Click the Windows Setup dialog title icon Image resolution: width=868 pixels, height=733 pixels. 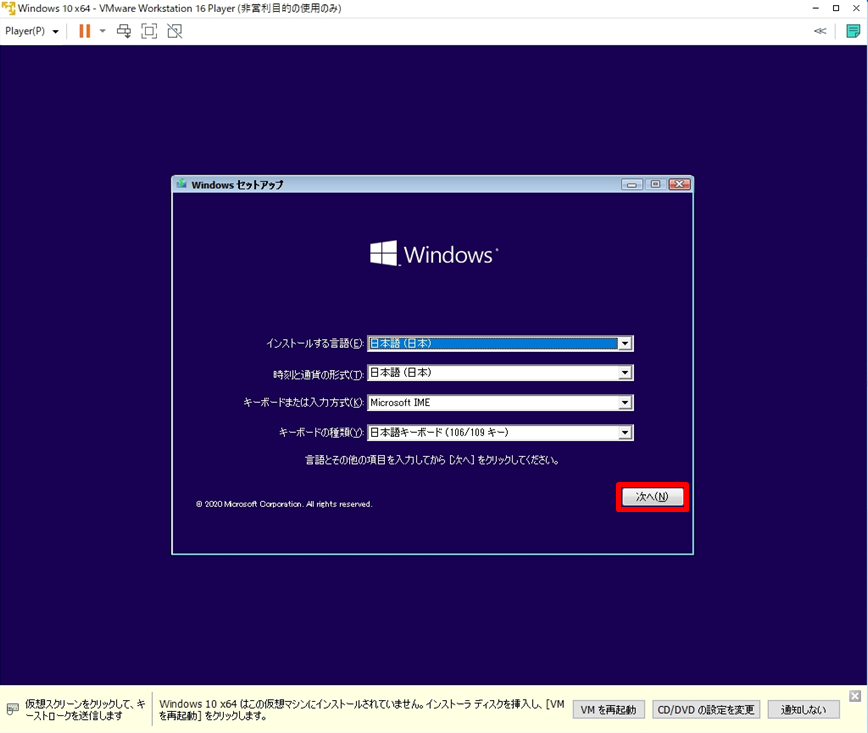[x=182, y=184]
